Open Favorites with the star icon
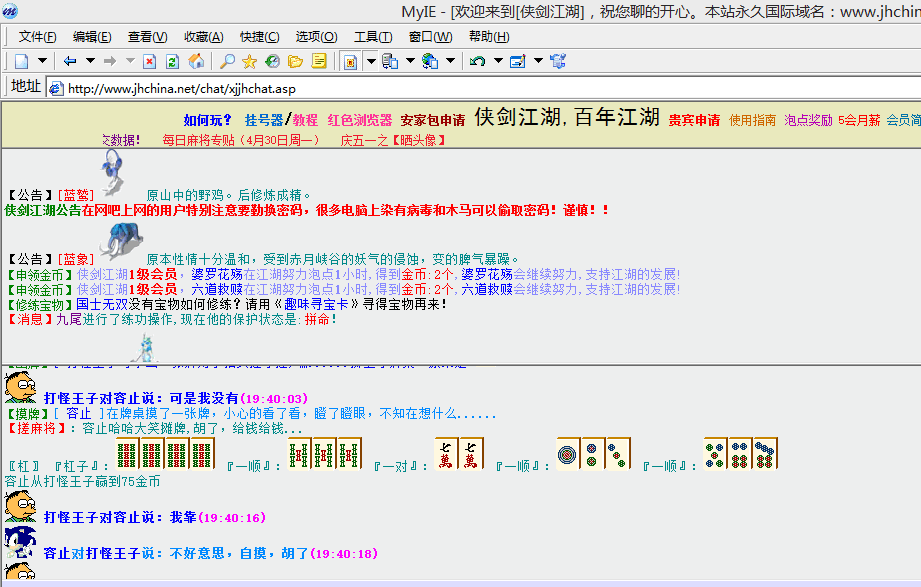The height and width of the screenshot is (587, 921). tap(250, 61)
